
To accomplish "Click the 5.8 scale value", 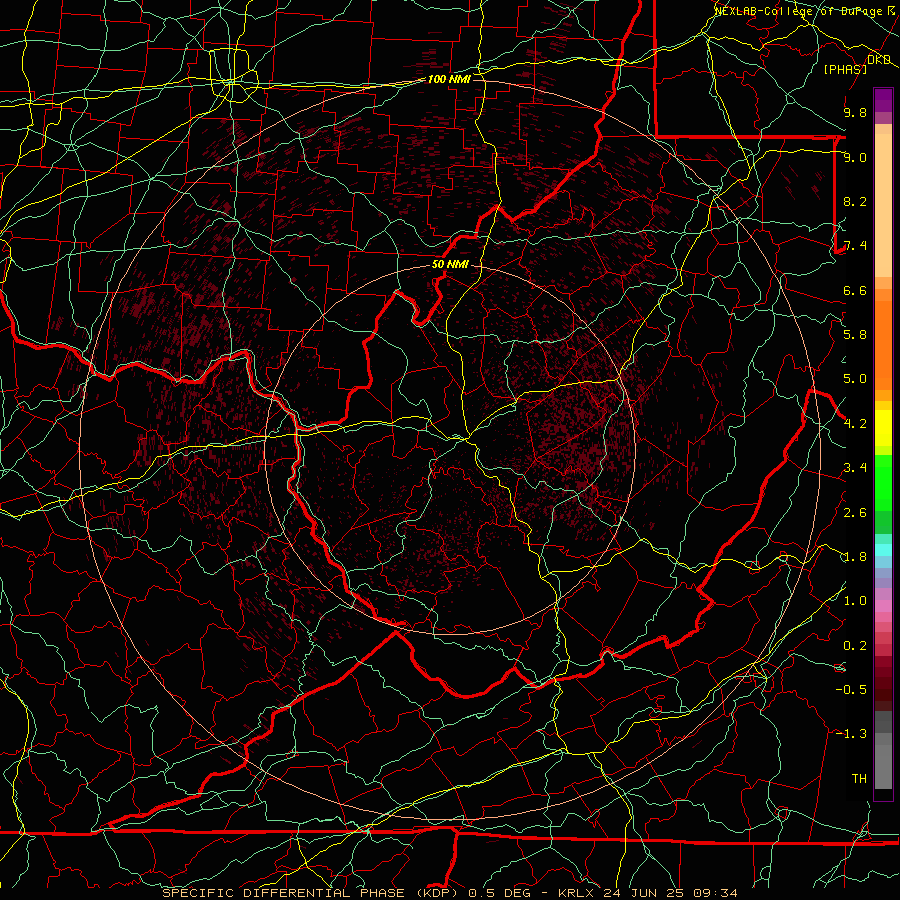I will coord(855,335).
